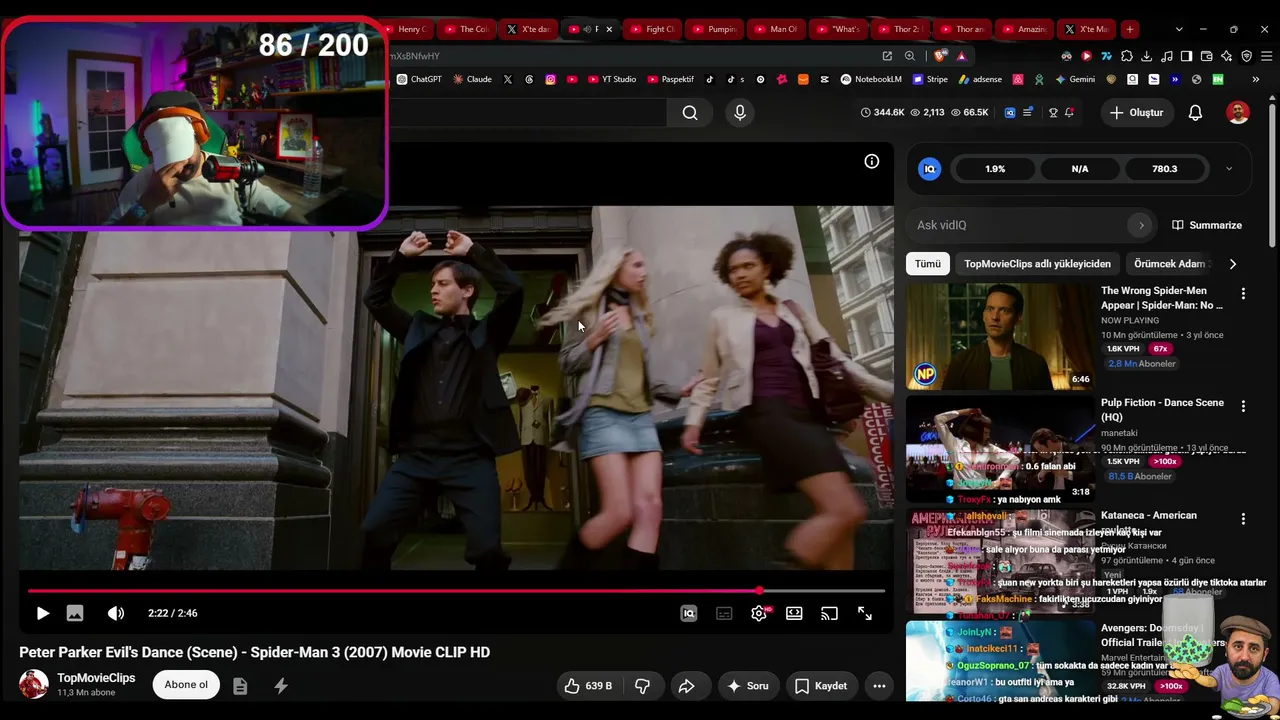Open the TopMovieClips channel avatar
The width and height of the screenshot is (1280, 720).
pyautogui.click(x=34, y=684)
